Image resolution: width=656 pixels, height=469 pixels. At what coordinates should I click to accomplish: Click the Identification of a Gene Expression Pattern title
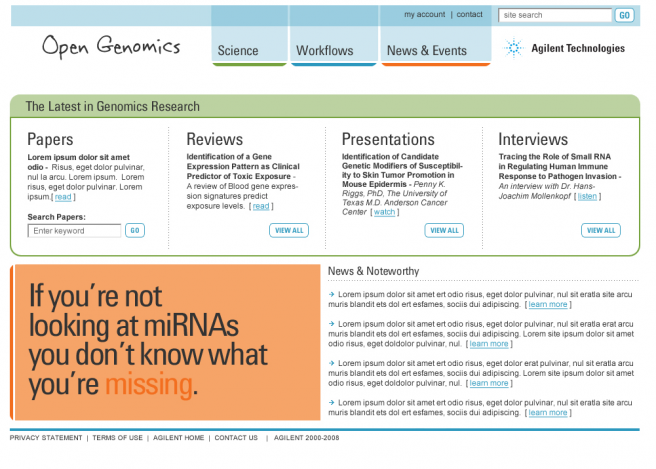coord(243,167)
